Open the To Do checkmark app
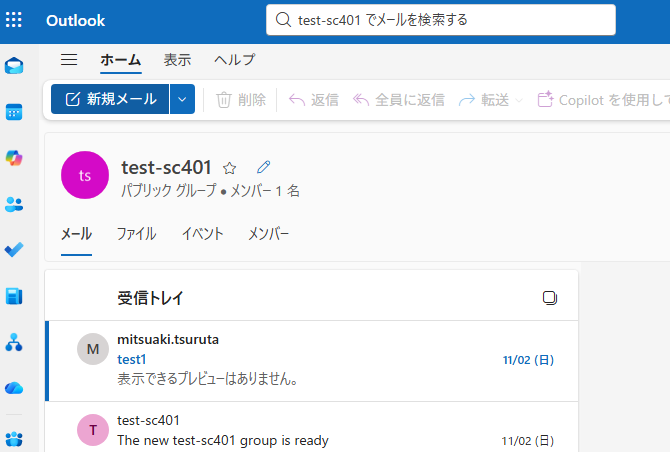This screenshot has width=670, height=452. coord(14,250)
